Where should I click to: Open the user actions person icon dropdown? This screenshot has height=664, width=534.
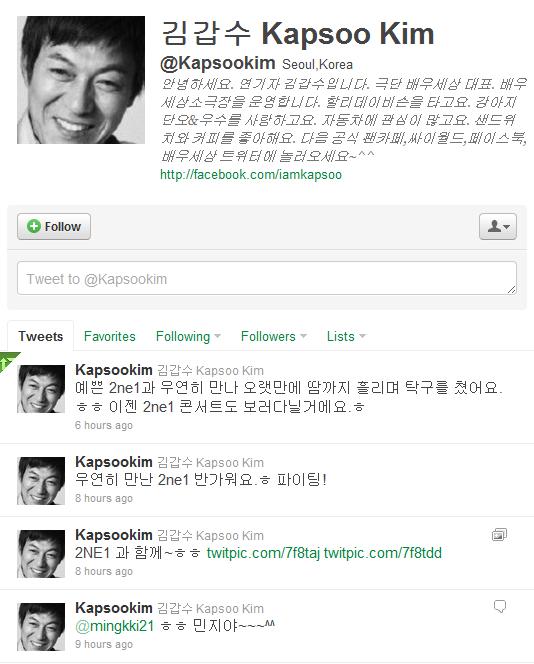[498, 226]
